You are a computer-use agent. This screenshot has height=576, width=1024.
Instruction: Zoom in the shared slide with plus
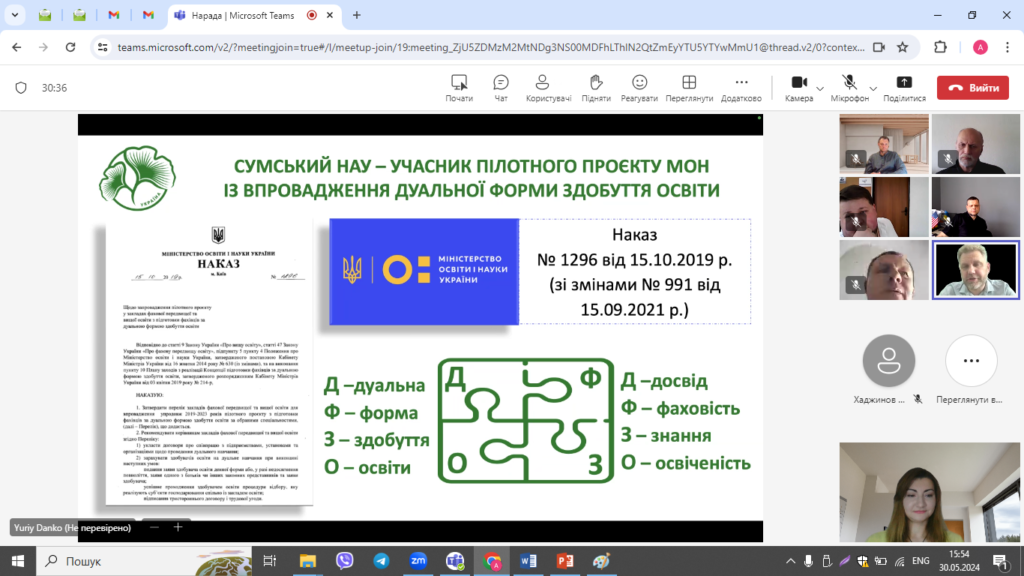coord(178,526)
